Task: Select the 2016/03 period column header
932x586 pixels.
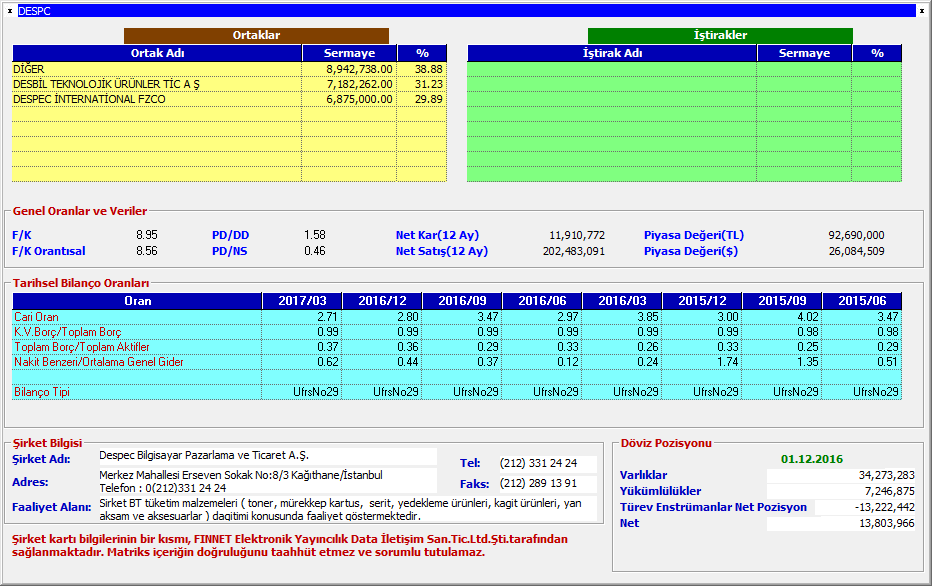Action: [622, 301]
